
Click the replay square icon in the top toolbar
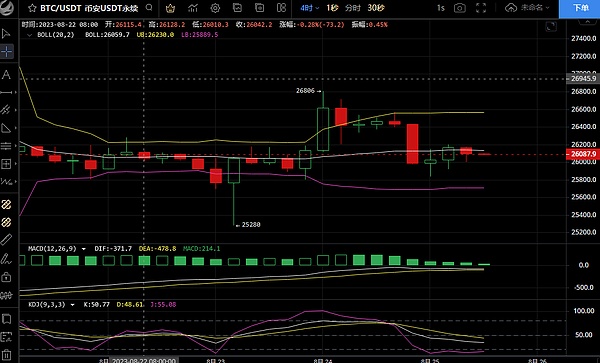pyautogui.click(x=259, y=8)
